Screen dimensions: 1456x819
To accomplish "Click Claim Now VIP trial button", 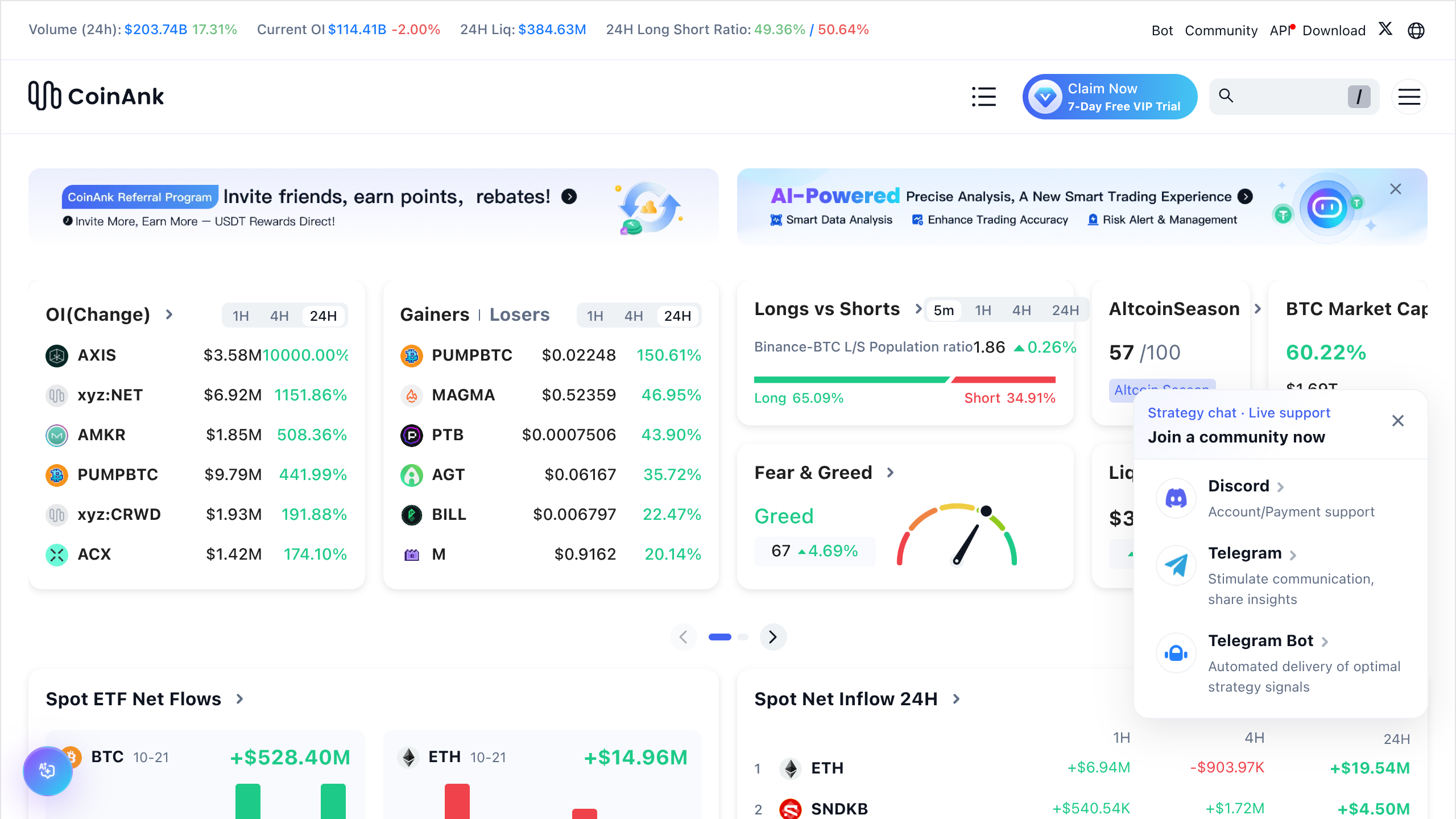I will coord(1110,97).
